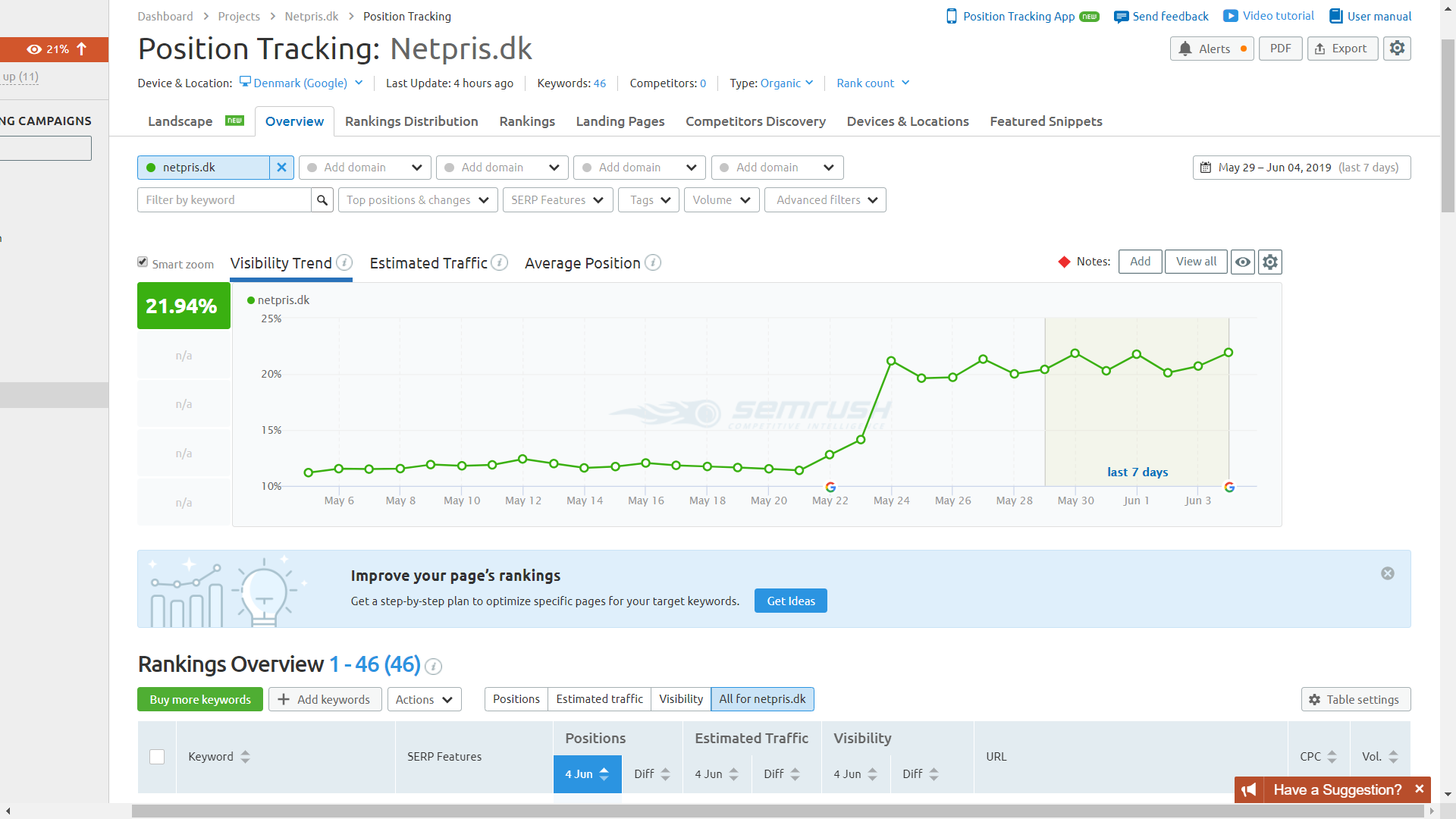The height and width of the screenshot is (819, 1456).
Task: Open Table settings button
Action: pos(1356,699)
